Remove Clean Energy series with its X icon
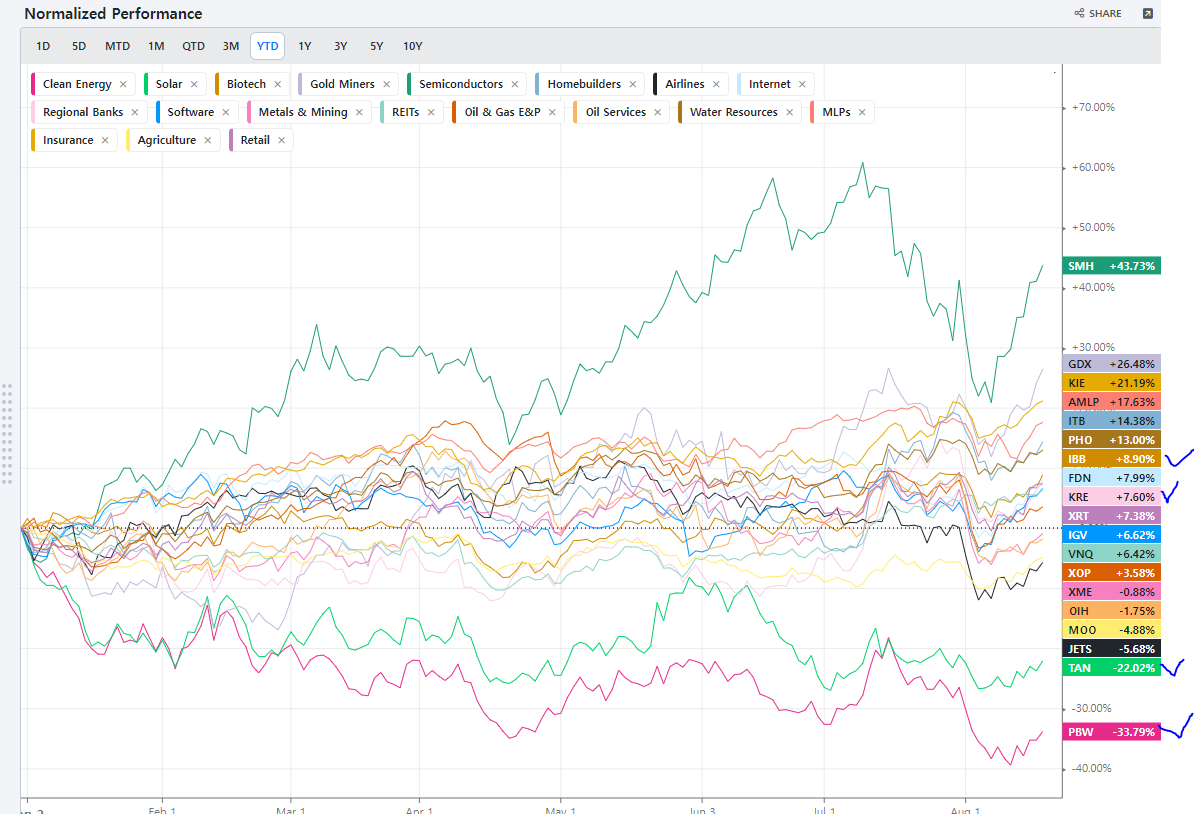The image size is (1194, 814). pyautogui.click(x=123, y=85)
